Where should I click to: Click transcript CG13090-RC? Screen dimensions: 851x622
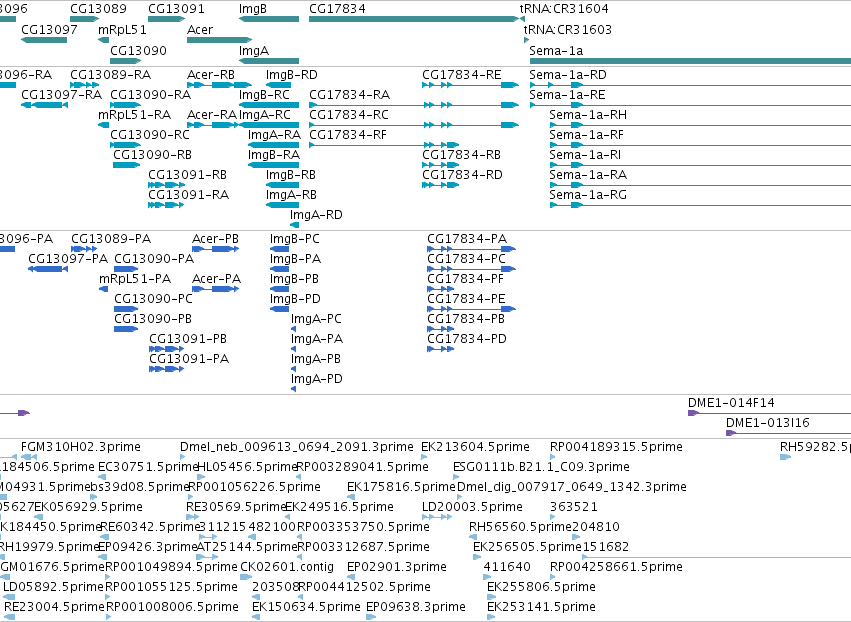pos(150,135)
